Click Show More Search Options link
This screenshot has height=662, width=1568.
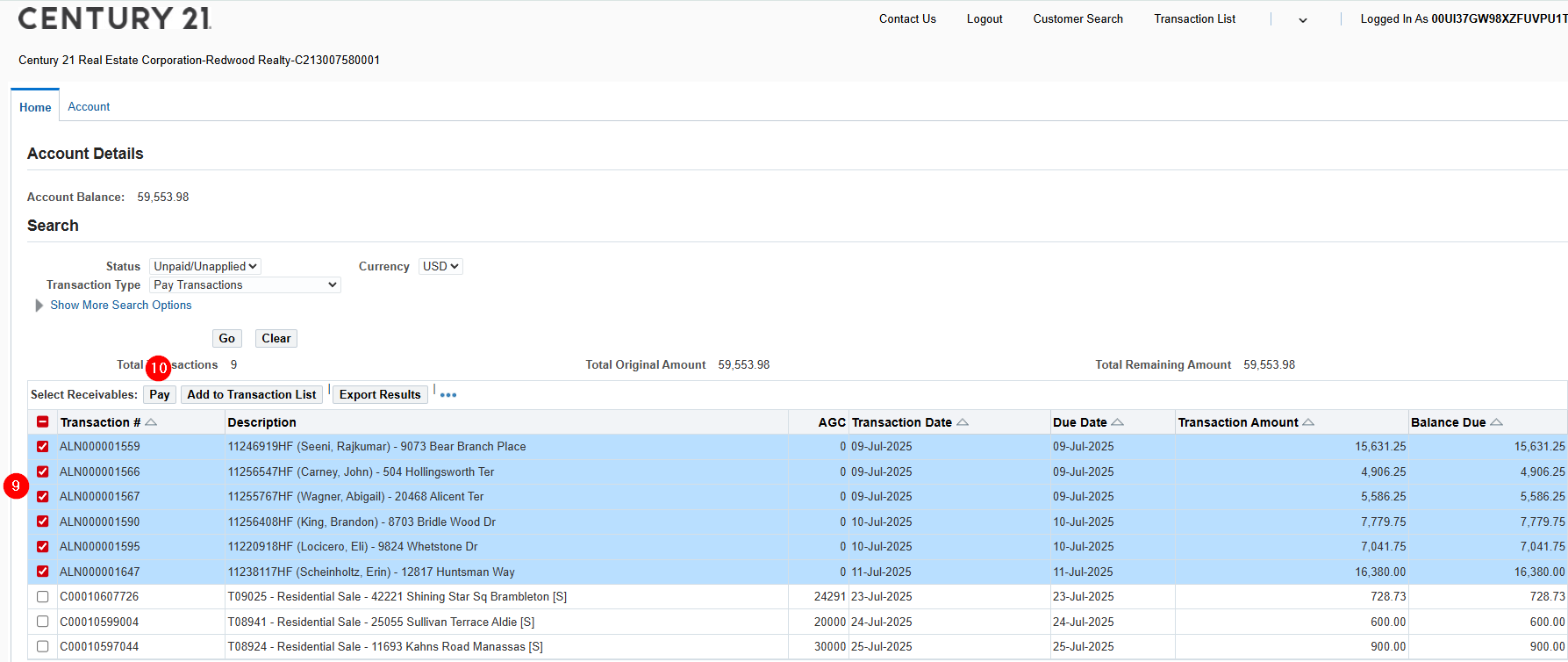point(121,305)
